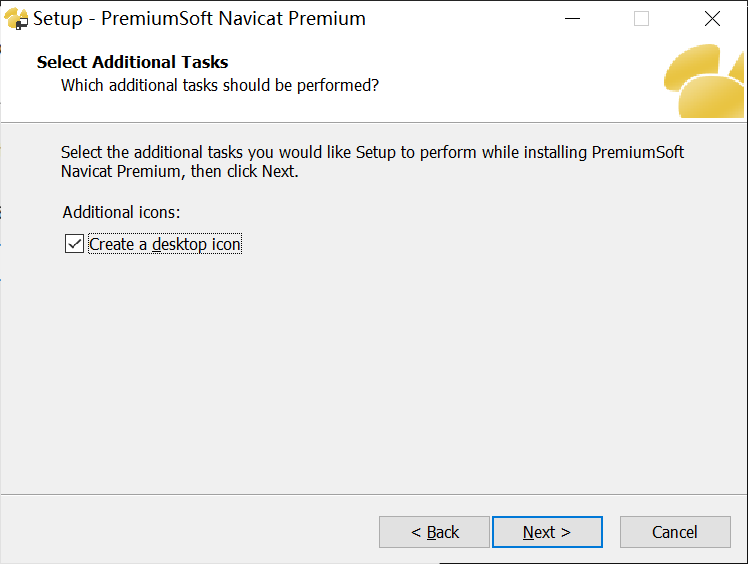Click the window title text
Viewport: 748px width, 564px height.
pos(200,19)
